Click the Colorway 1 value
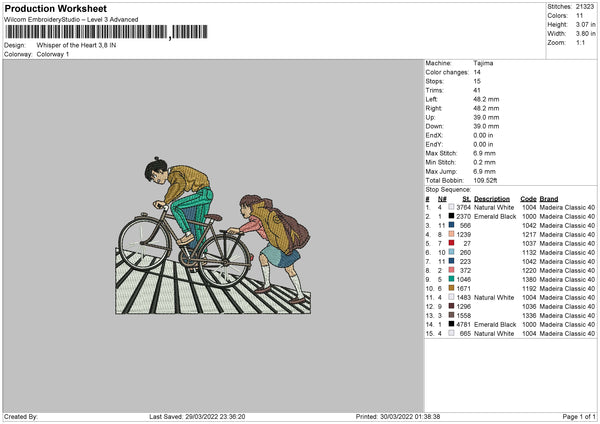This screenshot has height=424, width=600. pyautogui.click(x=53, y=54)
